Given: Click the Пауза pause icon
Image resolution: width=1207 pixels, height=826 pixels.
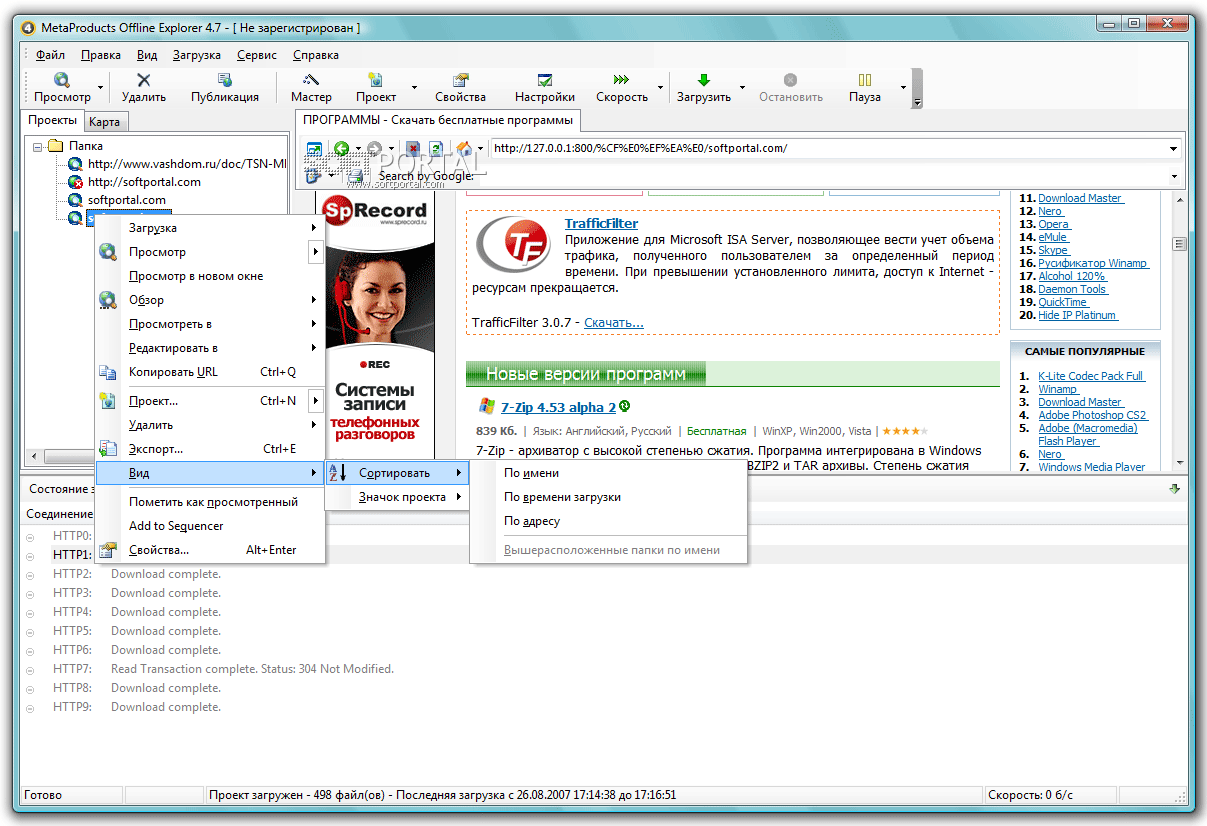Looking at the screenshot, I should pyautogui.click(x=865, y=80).
